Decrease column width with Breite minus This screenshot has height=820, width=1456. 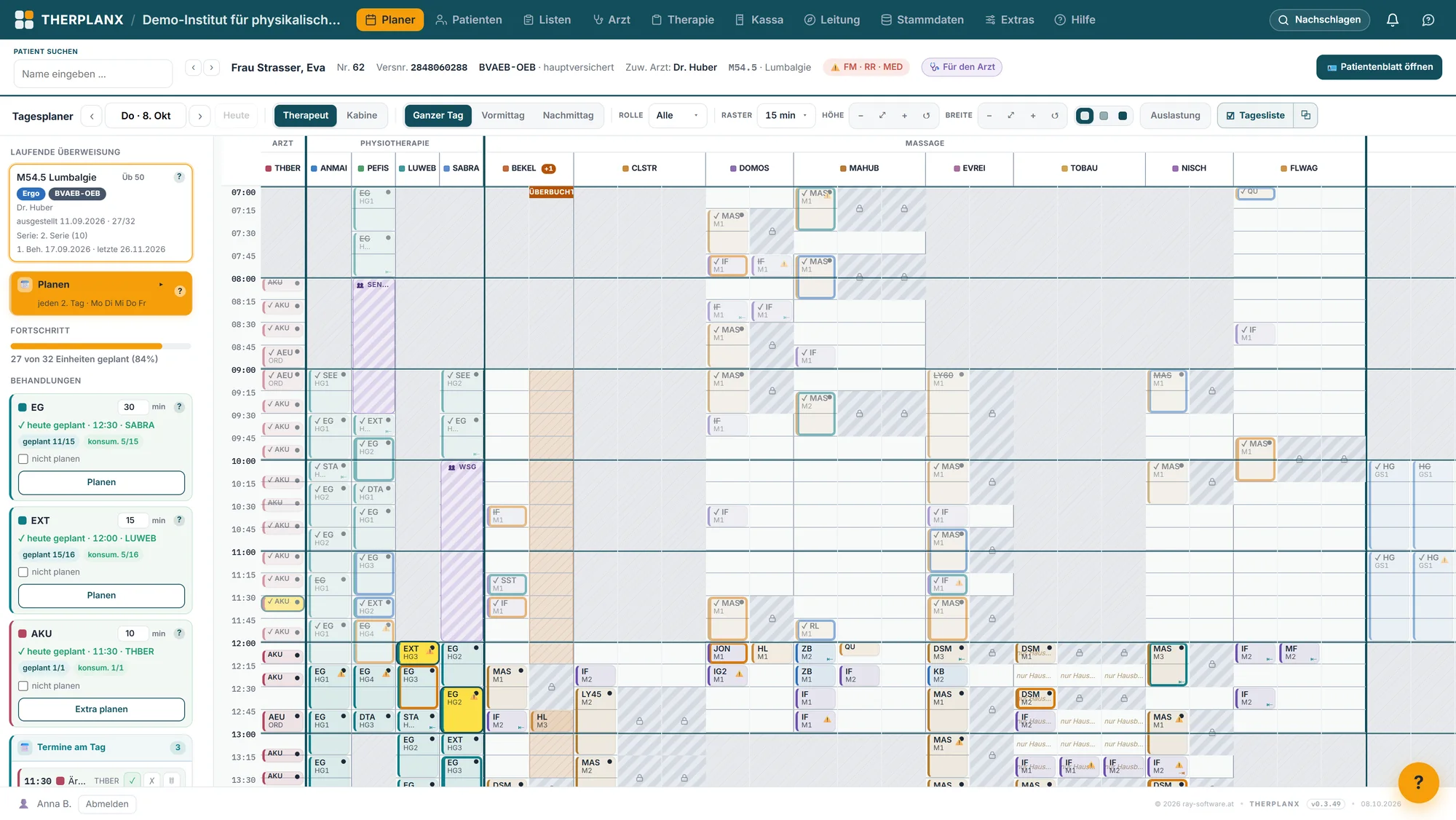coord(989,116)
